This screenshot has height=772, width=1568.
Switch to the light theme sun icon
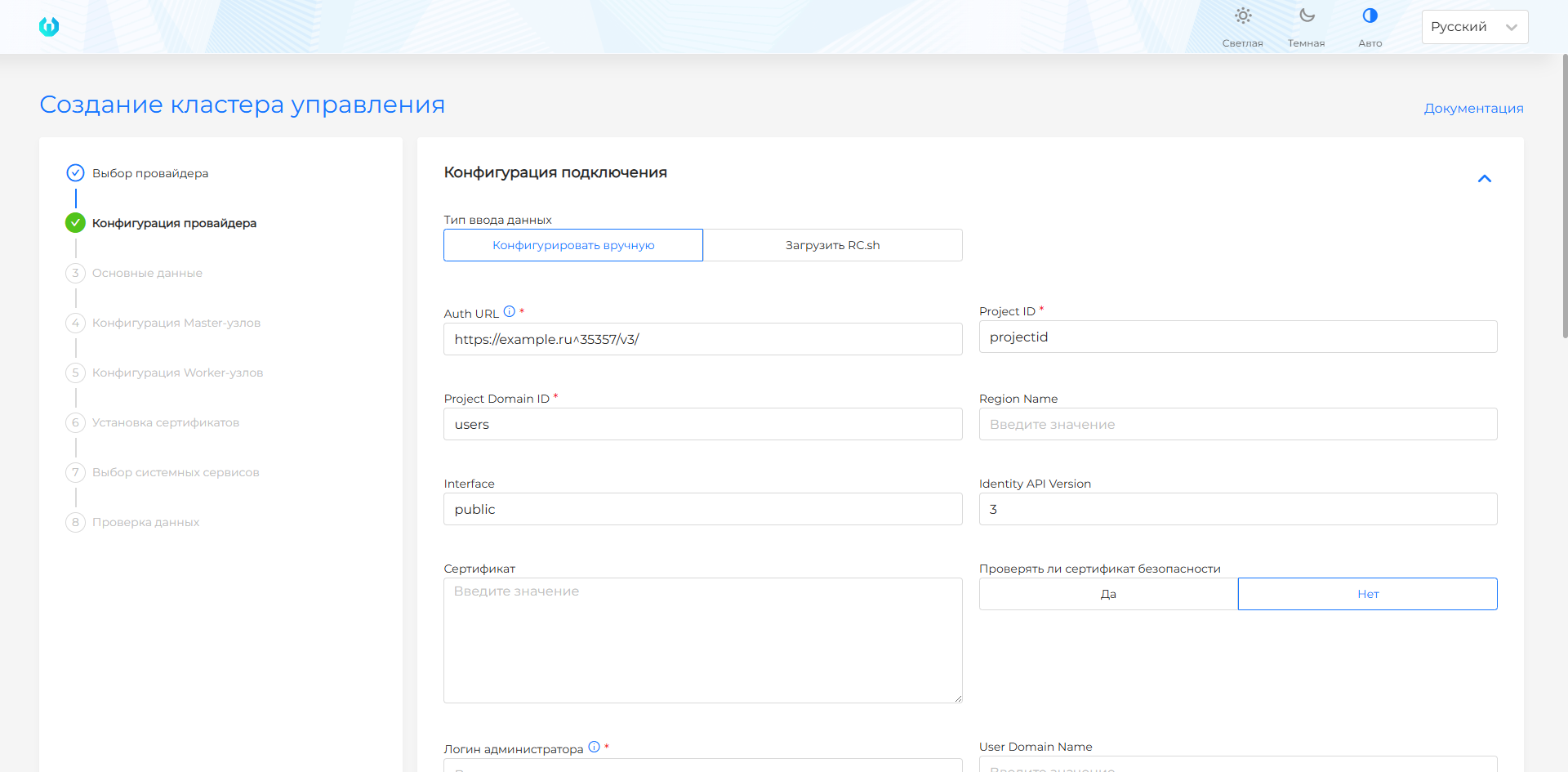click(x=1242, y=16)
